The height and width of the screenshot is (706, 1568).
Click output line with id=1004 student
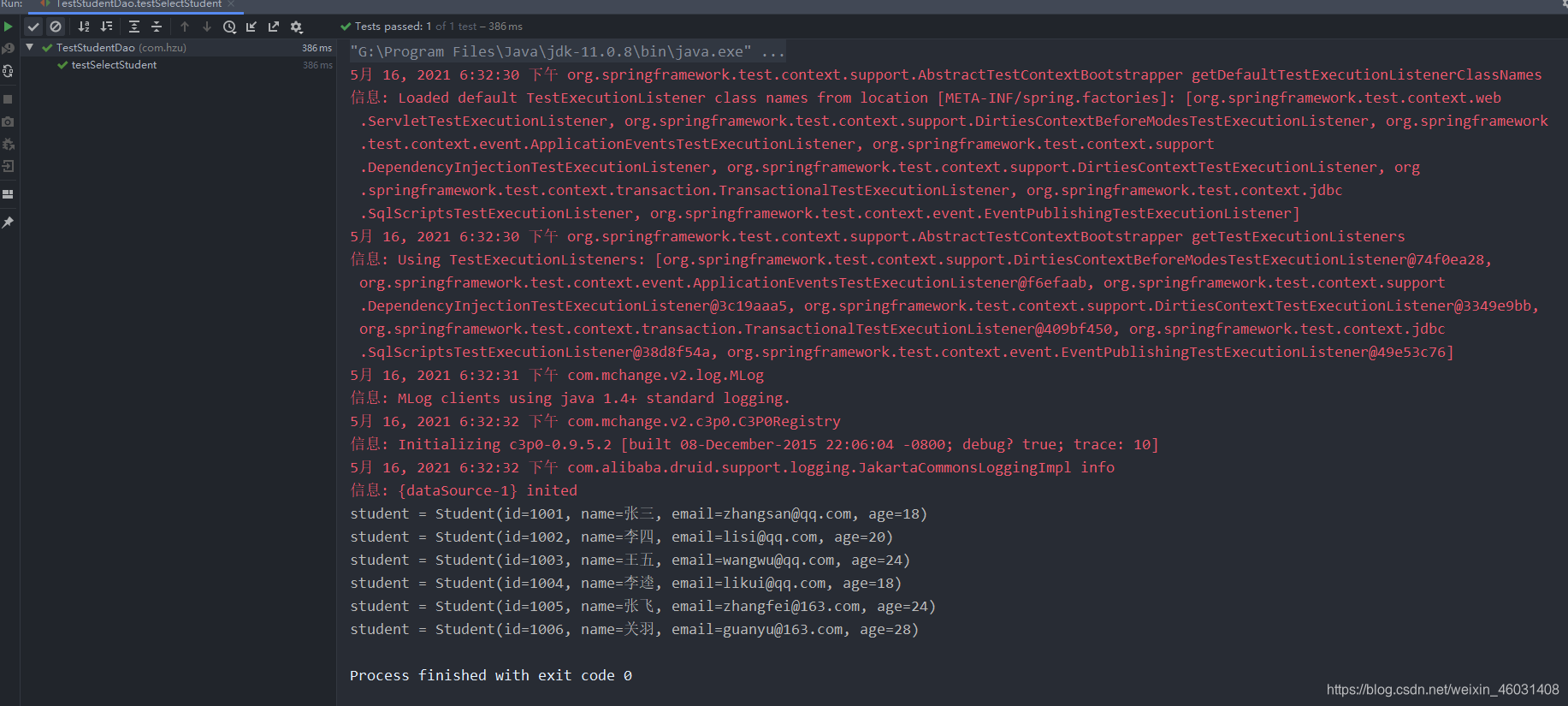click(x=625, y=583)
